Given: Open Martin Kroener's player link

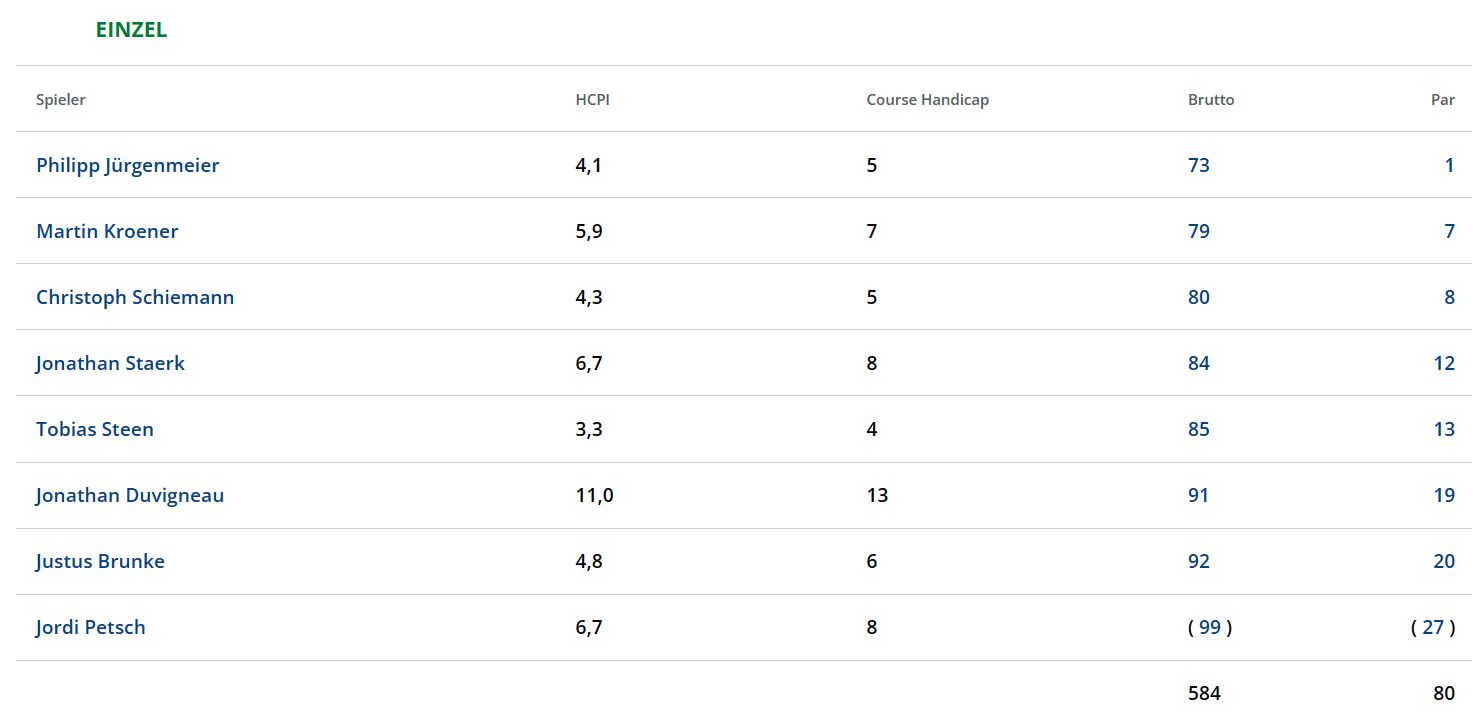Looking at the screenshot, I should [107, 231].
